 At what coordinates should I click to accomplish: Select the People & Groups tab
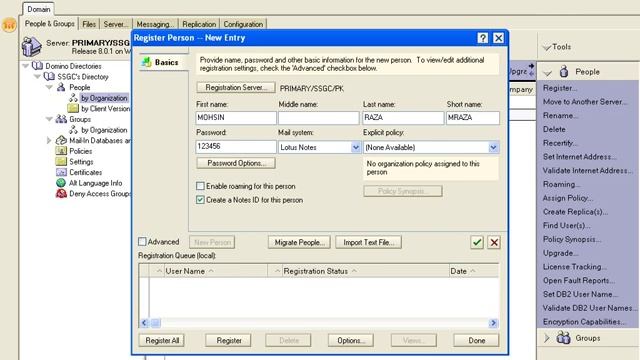pyautogui.click(x=50, y=24)
